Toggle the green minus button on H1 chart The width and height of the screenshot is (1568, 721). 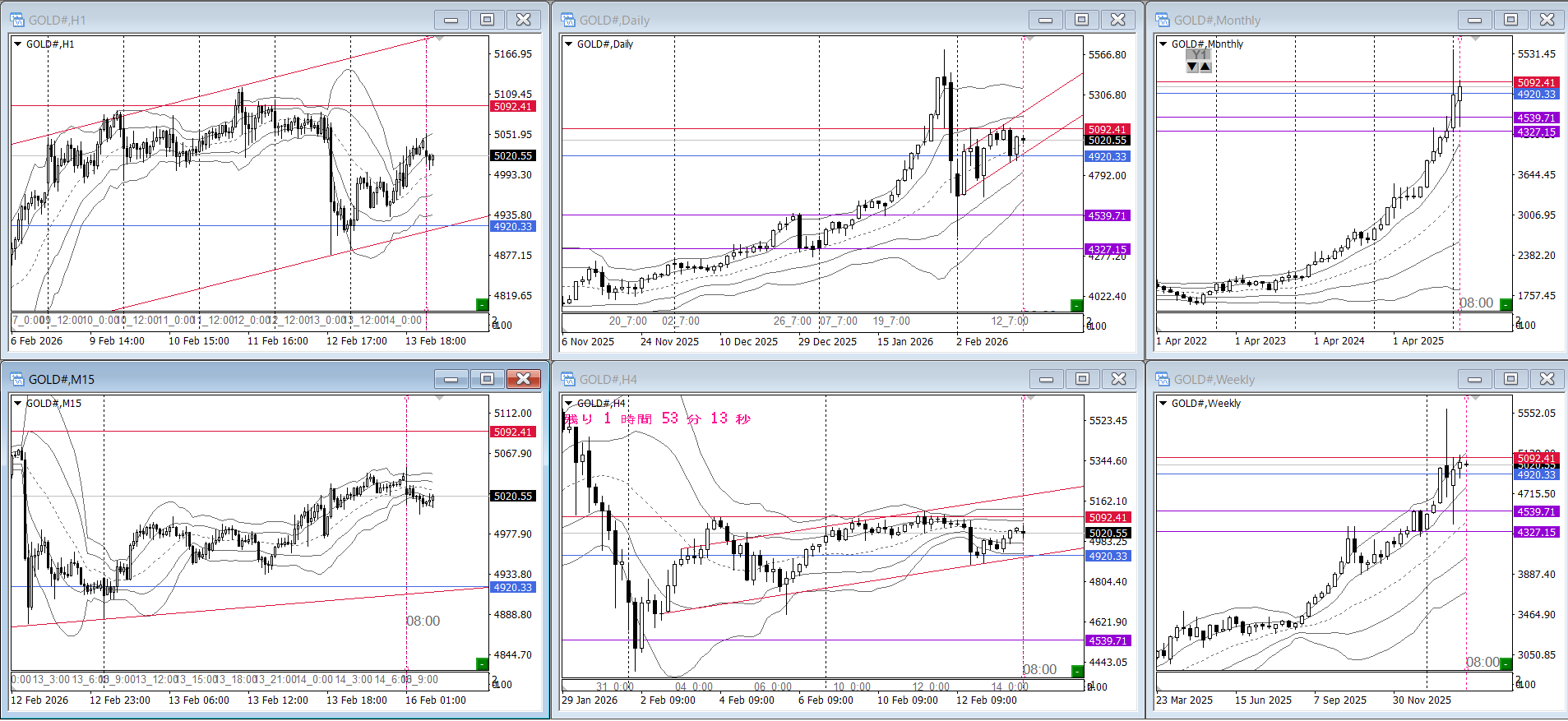[483, 305]
